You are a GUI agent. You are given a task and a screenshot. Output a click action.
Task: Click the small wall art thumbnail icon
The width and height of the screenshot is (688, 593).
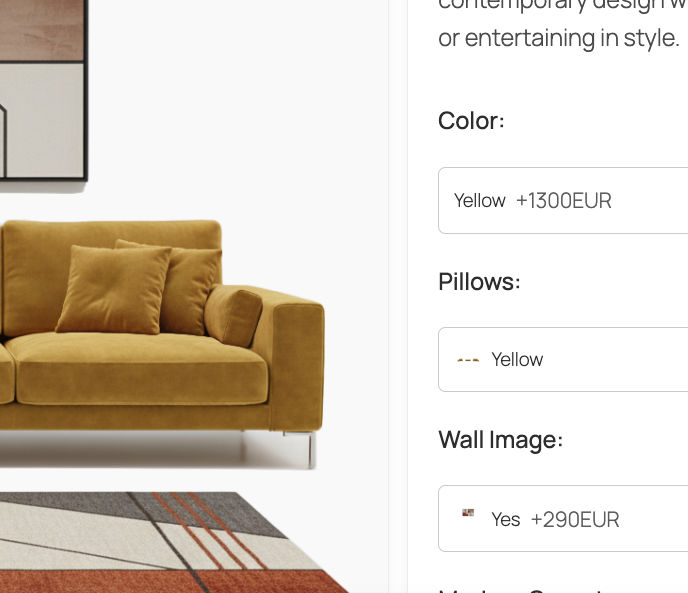pos(468,513)
